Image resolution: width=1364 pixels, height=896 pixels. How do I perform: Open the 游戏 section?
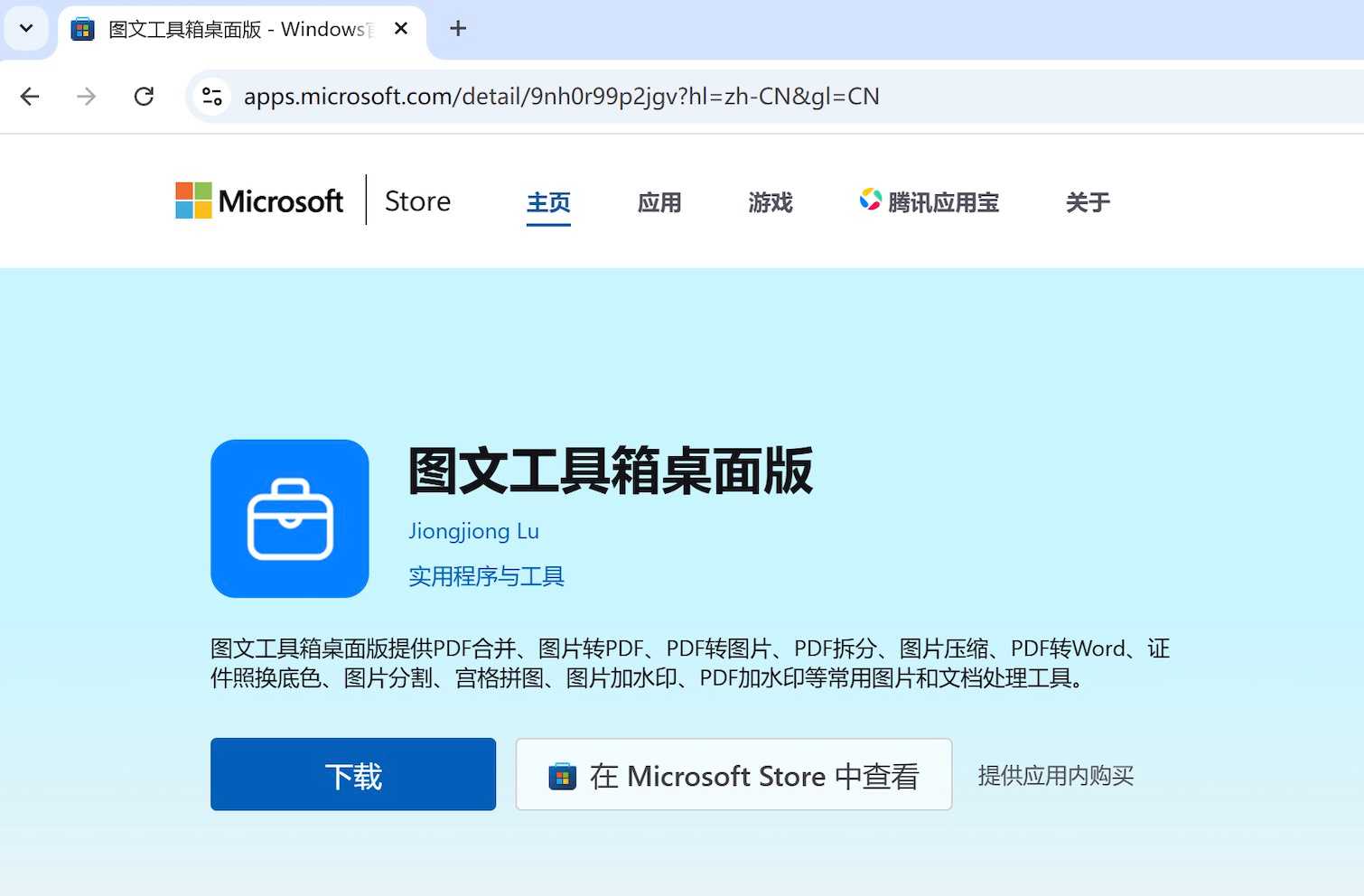[770, 202]
